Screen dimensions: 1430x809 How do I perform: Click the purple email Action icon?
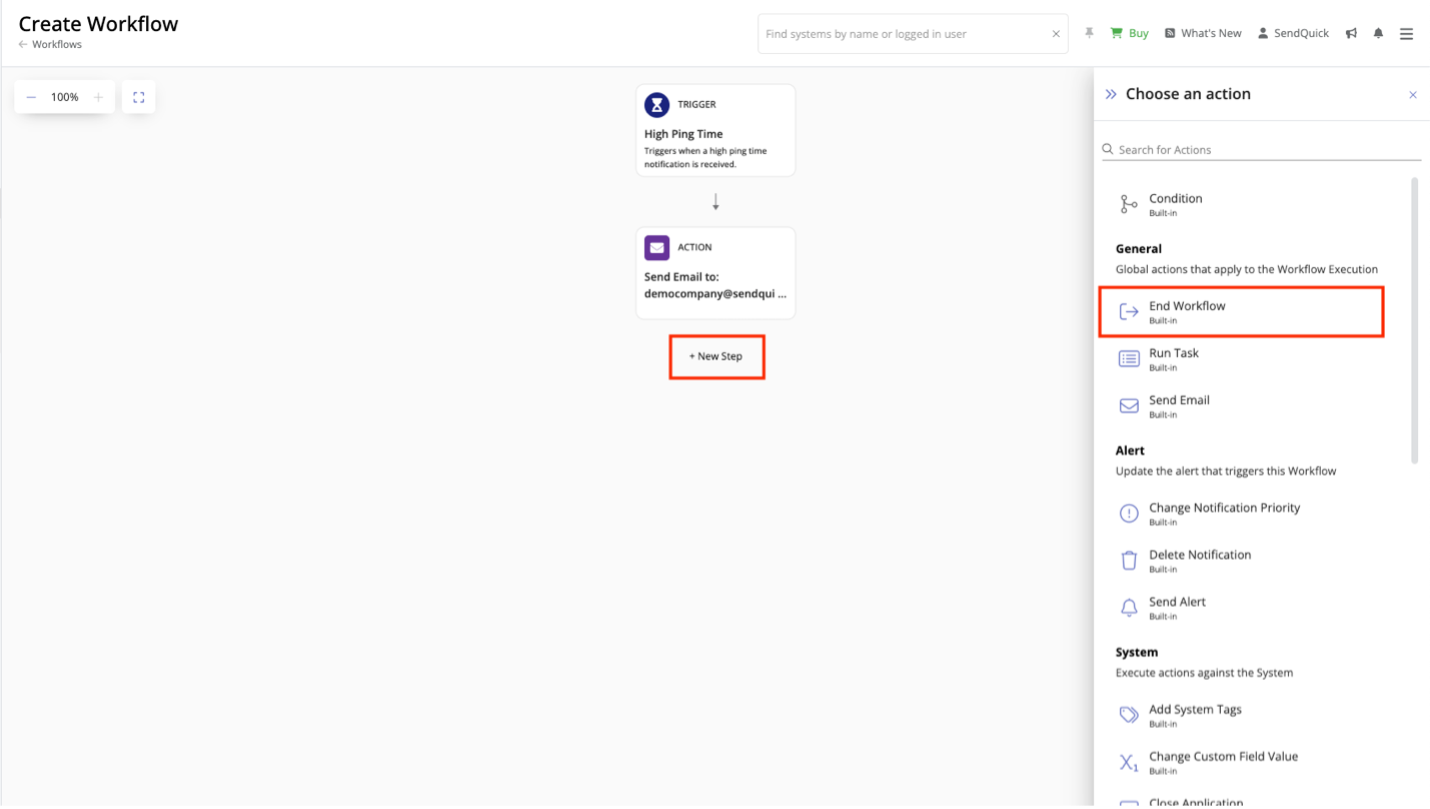point(657,247)
